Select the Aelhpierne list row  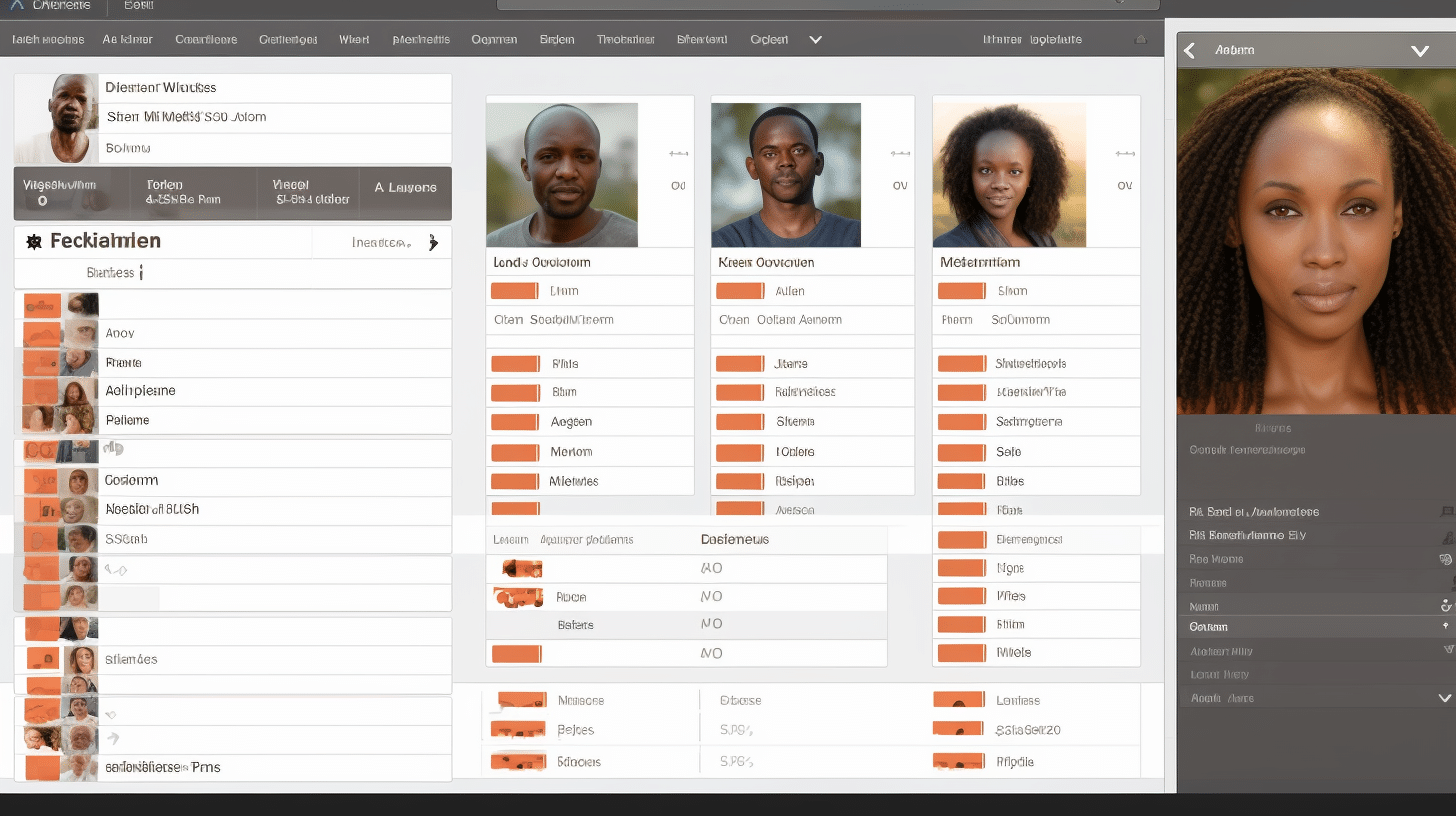coord(233,392)
